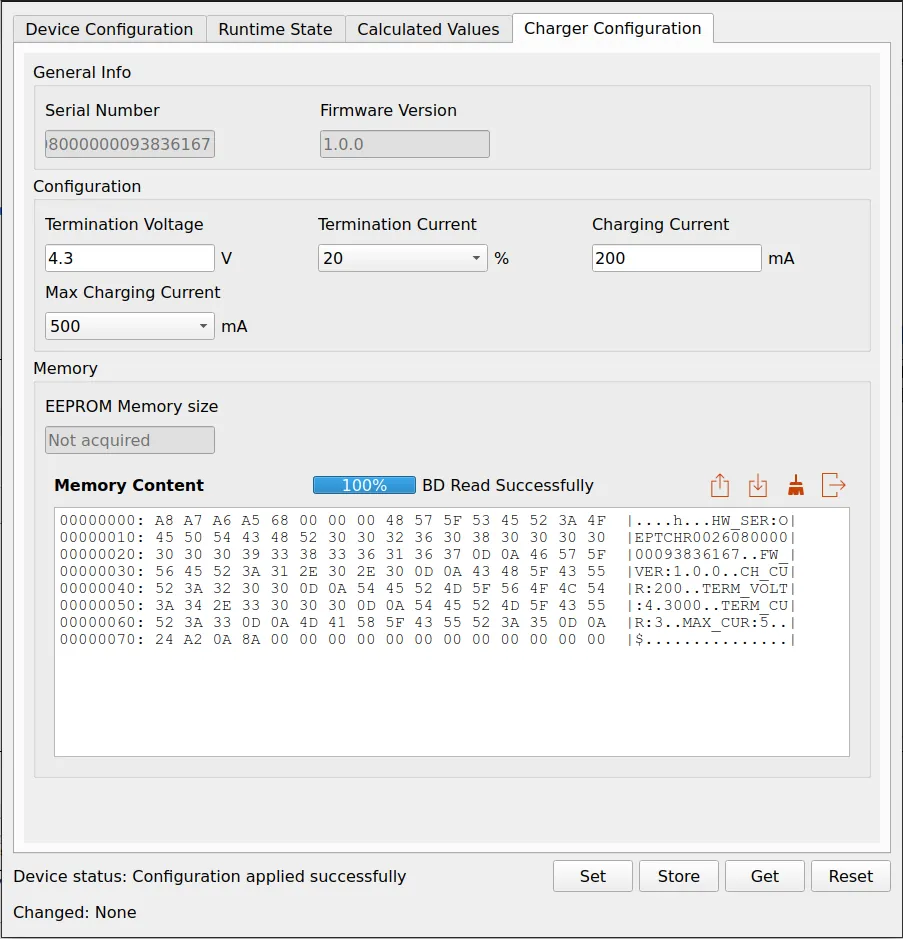Viewport: 903px width, 939px height.
Task: Click the Get button
Action: [765, 876]
